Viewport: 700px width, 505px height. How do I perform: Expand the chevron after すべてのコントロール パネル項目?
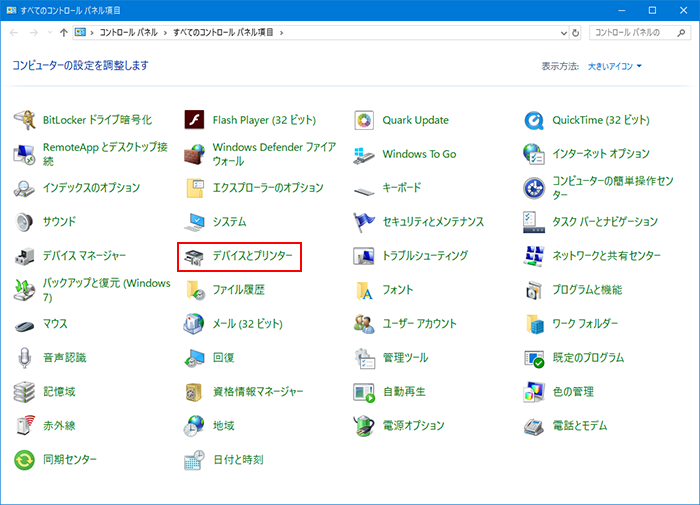283,32
